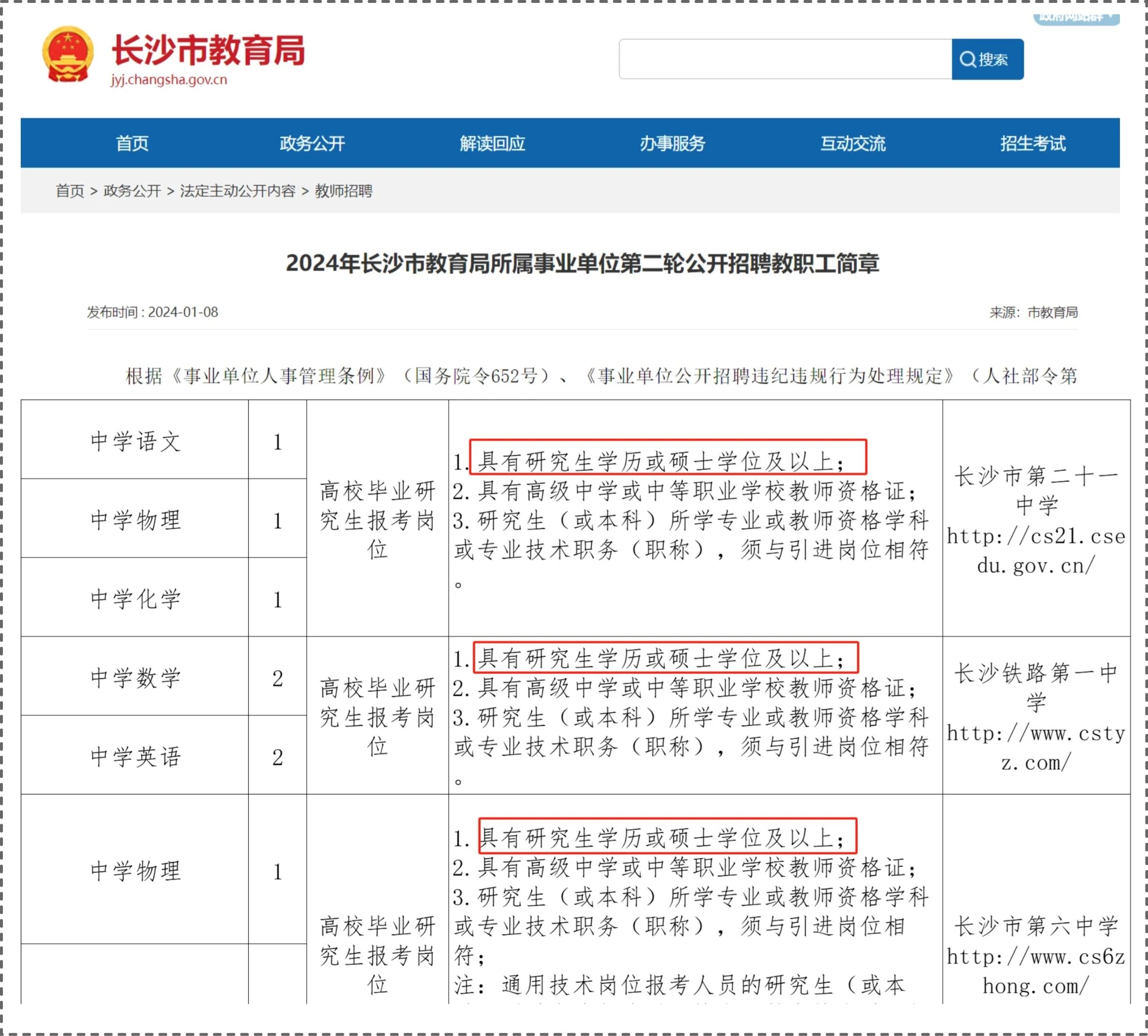Click into the search input field

coord(785,59)
